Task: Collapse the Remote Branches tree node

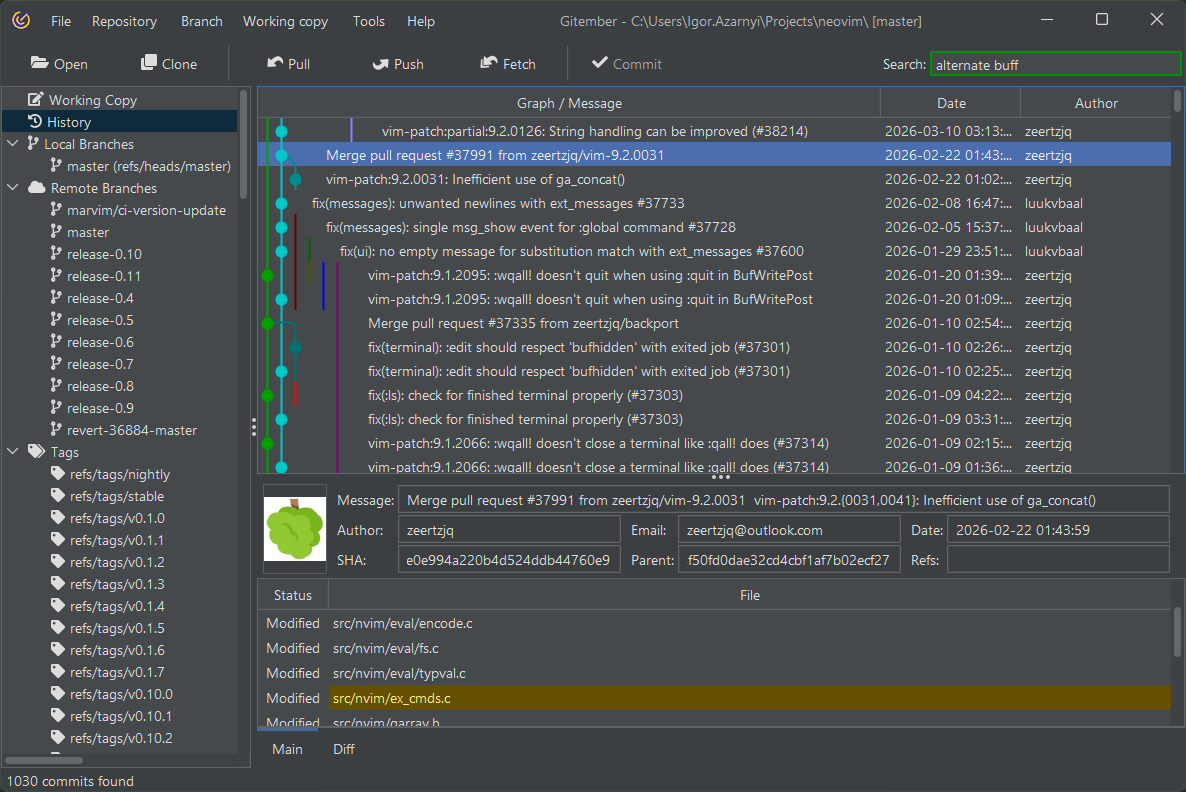Action: tap(13, 188)
